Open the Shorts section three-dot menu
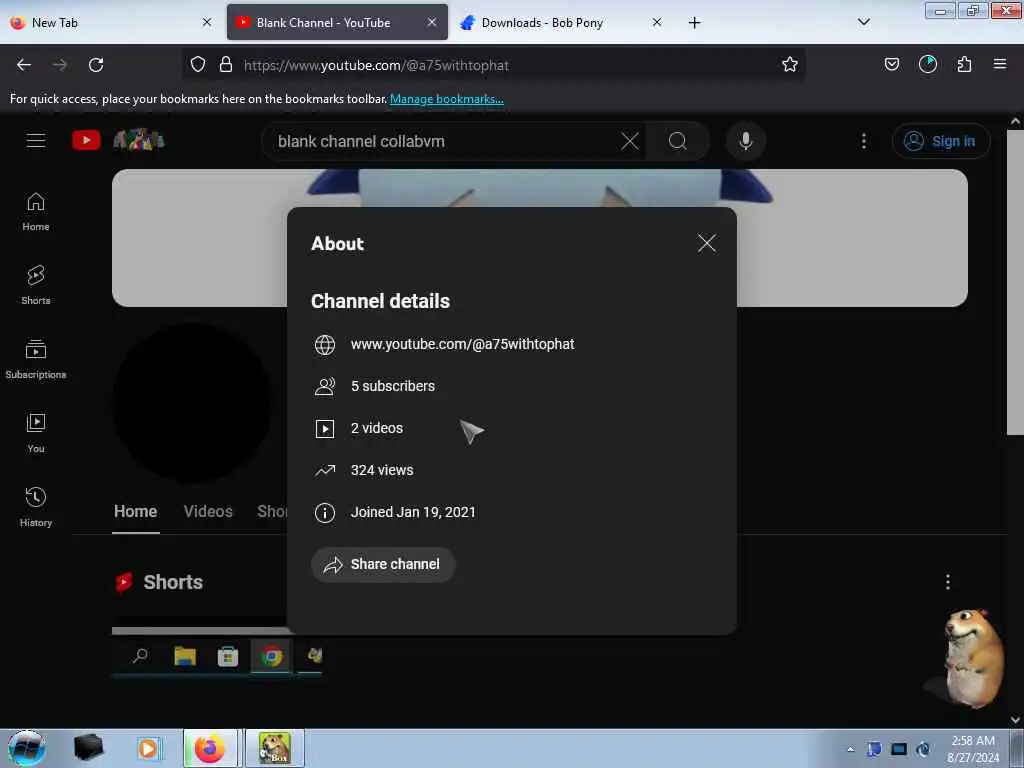The image size is (1024, 768). [x=948, y=582]
